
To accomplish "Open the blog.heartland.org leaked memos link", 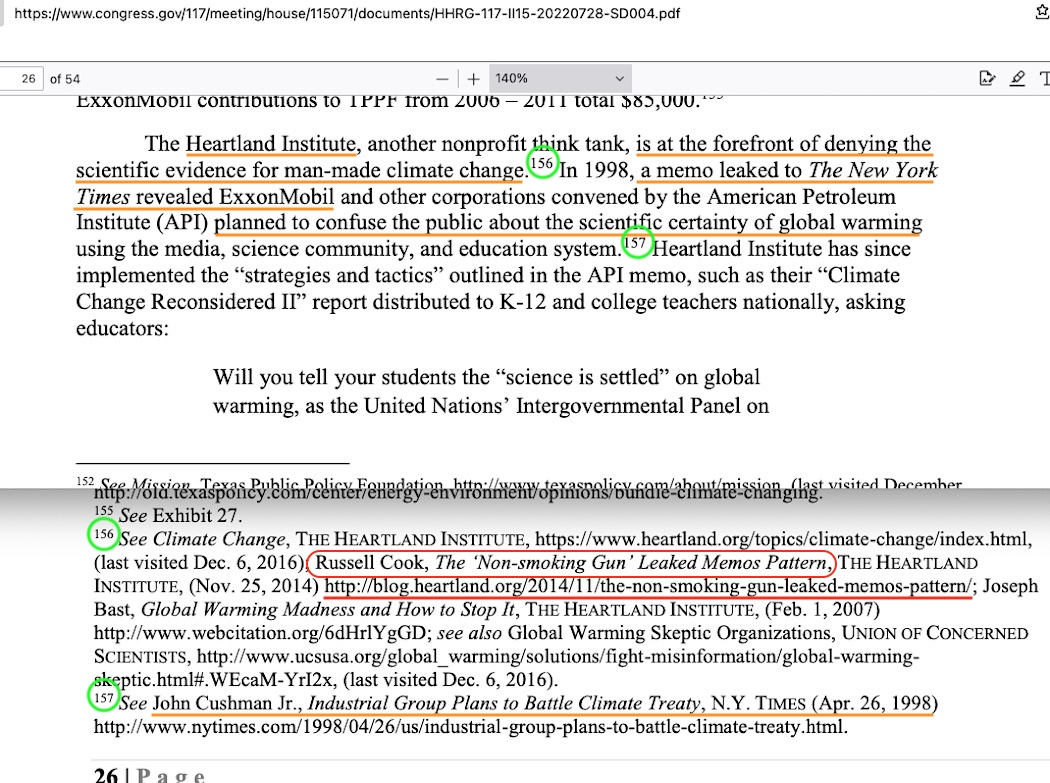I will tap(647, 587).
